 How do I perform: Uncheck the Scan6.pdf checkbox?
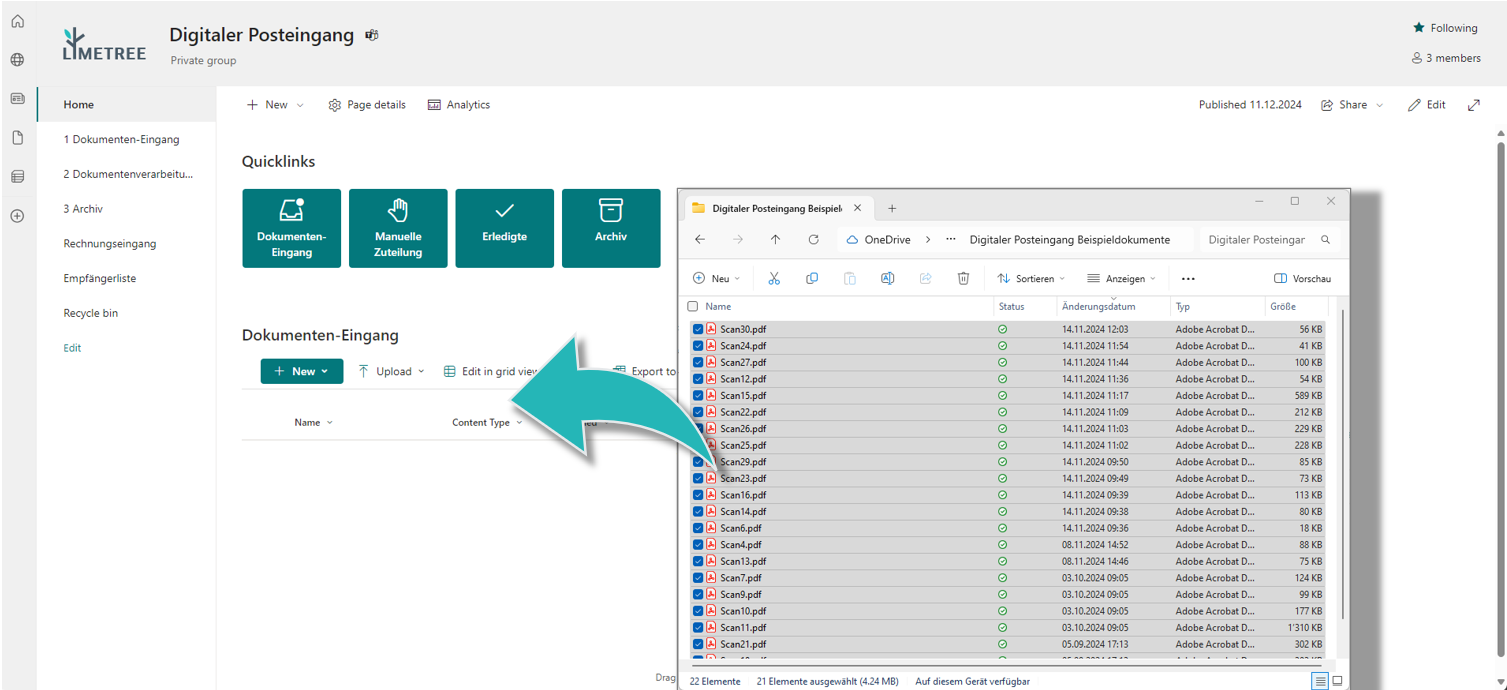pyautogui.click(x=698, y=528)
